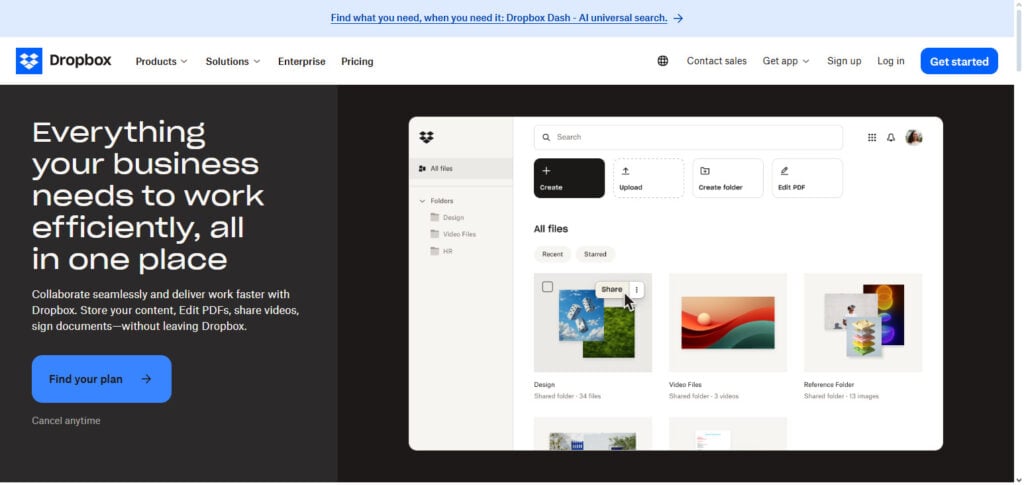Click the Share button on Design card
The image size is (1024, 485).
tap(612, 290)
